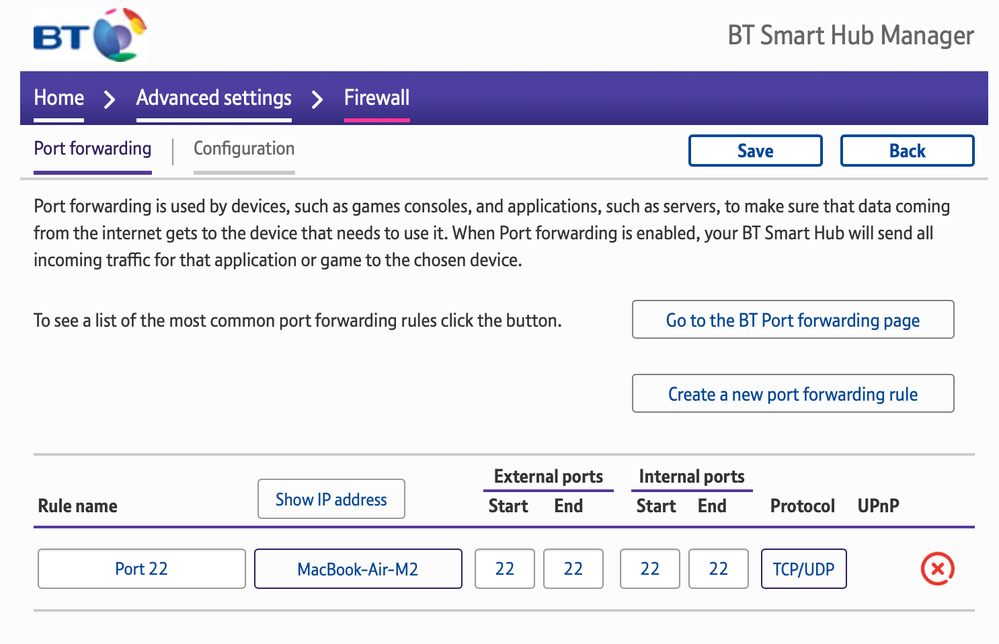
Task: Open the MacBook-Air-M2 device selector
Action: pos(358,569)
